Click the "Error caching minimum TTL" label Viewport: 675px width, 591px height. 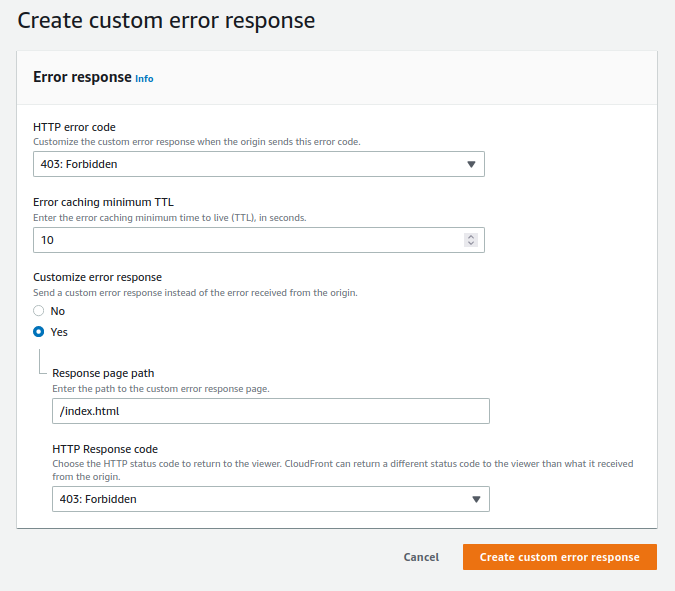pyautogui.click(x=103, y=202)
